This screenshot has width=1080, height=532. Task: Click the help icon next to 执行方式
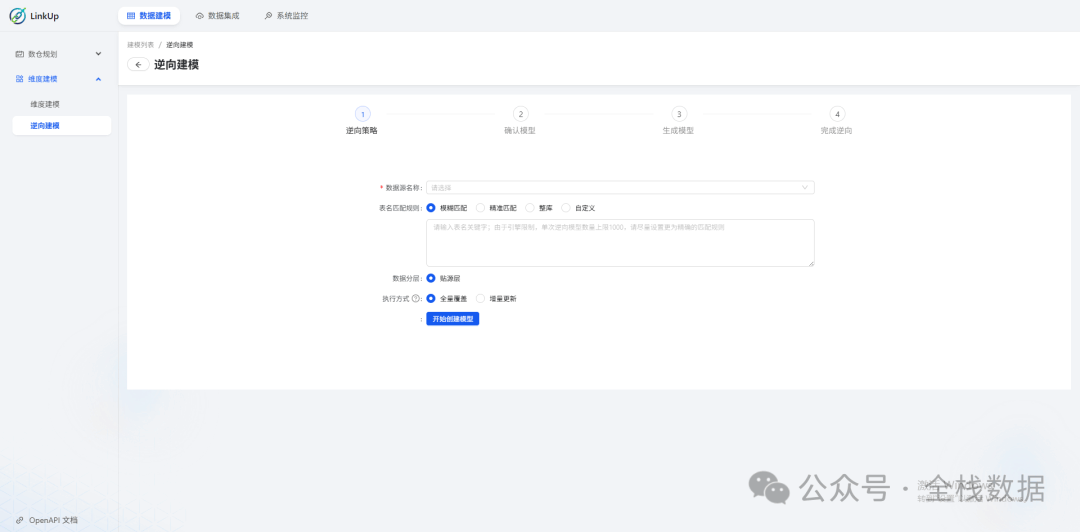(x=416, y=298)
